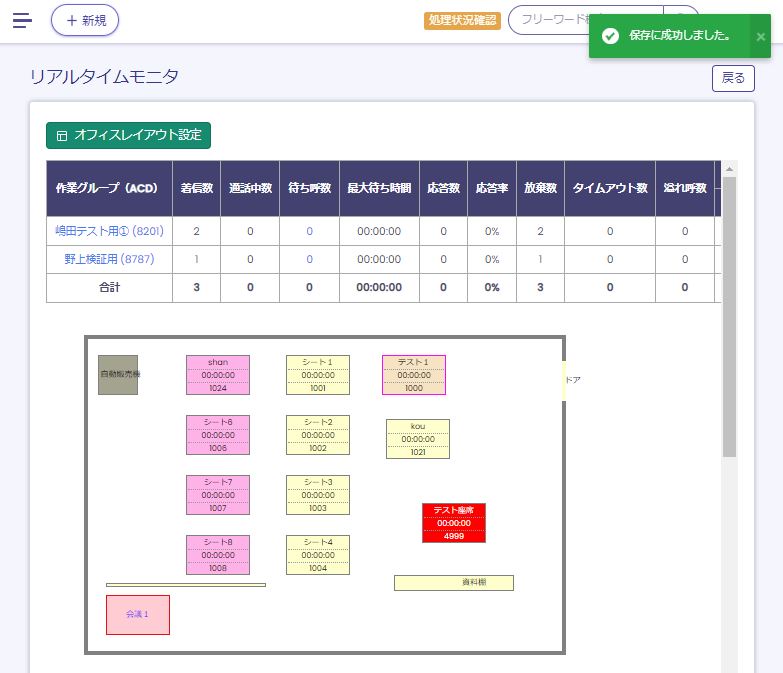The image size is (783, 673).
Task: Dismiss the 保存に成功しました notification
Action: [760, 36]
